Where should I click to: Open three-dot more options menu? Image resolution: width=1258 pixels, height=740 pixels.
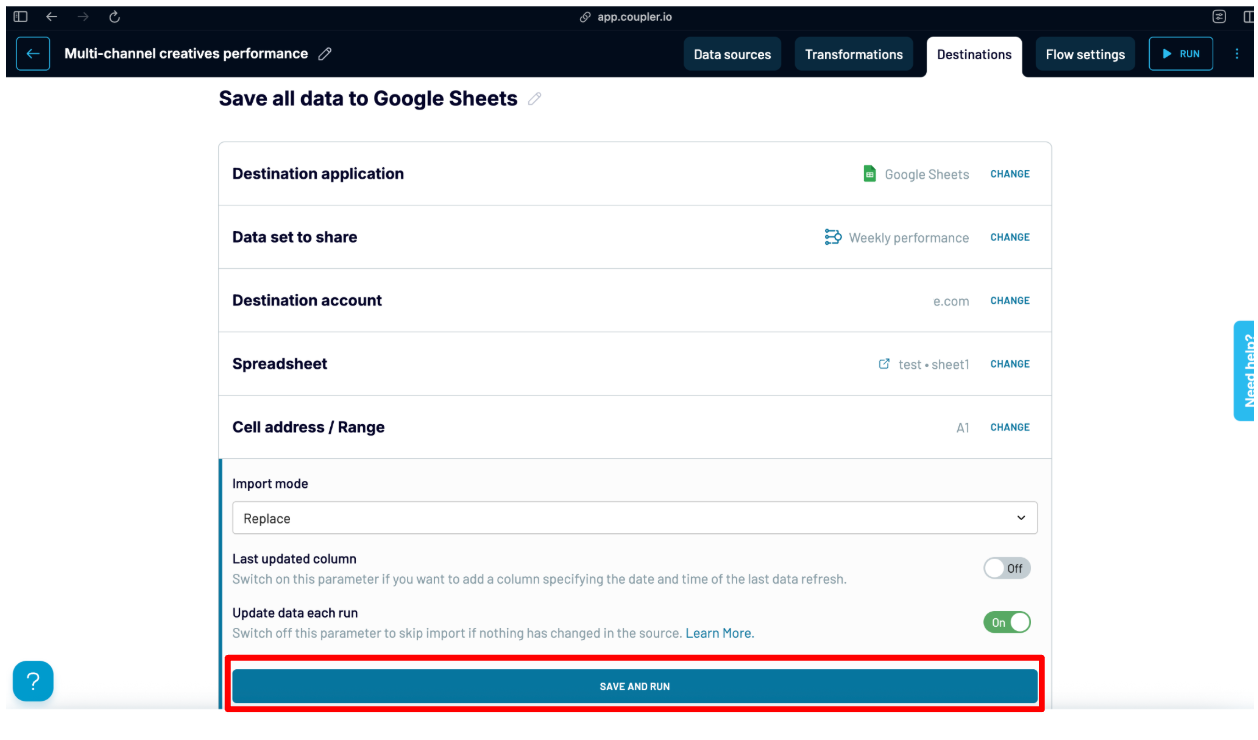point(1236,54)
